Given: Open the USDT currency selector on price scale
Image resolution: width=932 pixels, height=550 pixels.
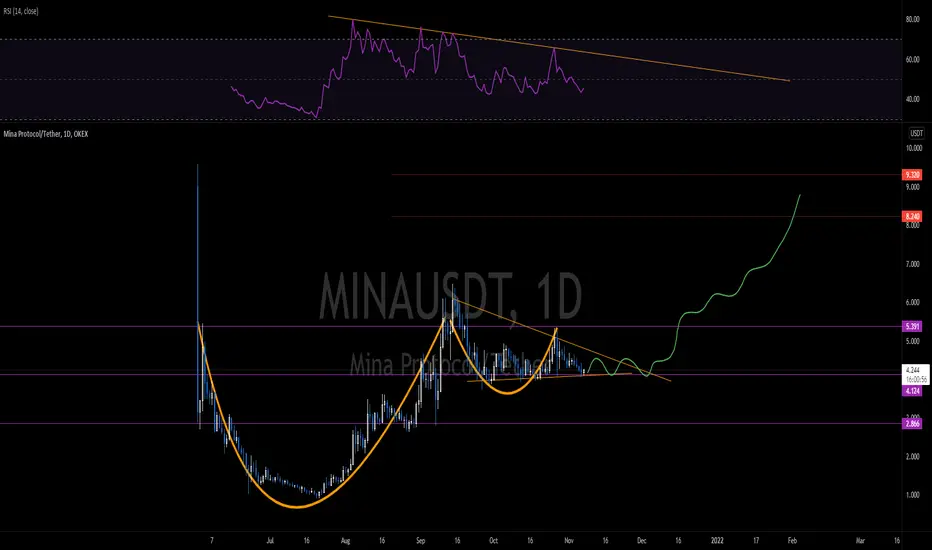Looking at the screenshot, I should (x=917, y=133).
